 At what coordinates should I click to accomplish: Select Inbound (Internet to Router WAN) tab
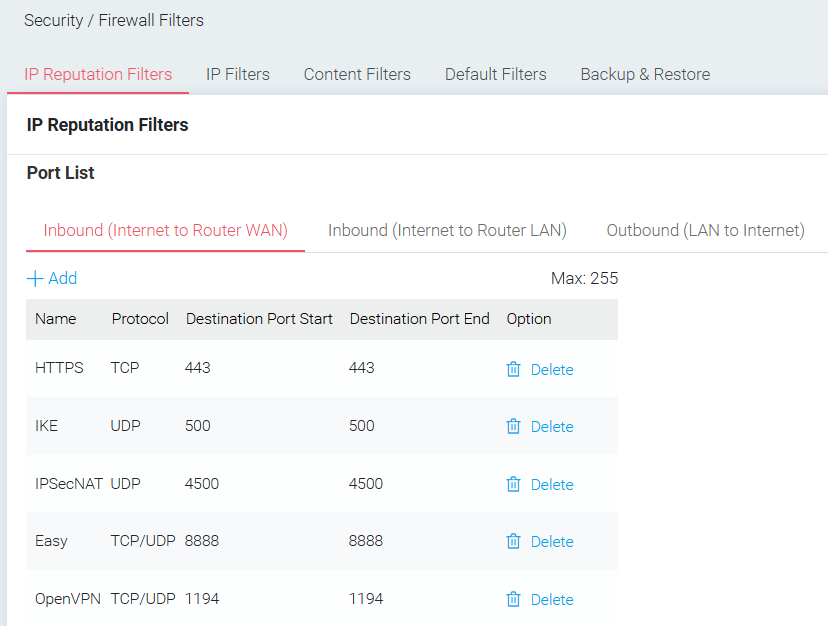[165, 230]
